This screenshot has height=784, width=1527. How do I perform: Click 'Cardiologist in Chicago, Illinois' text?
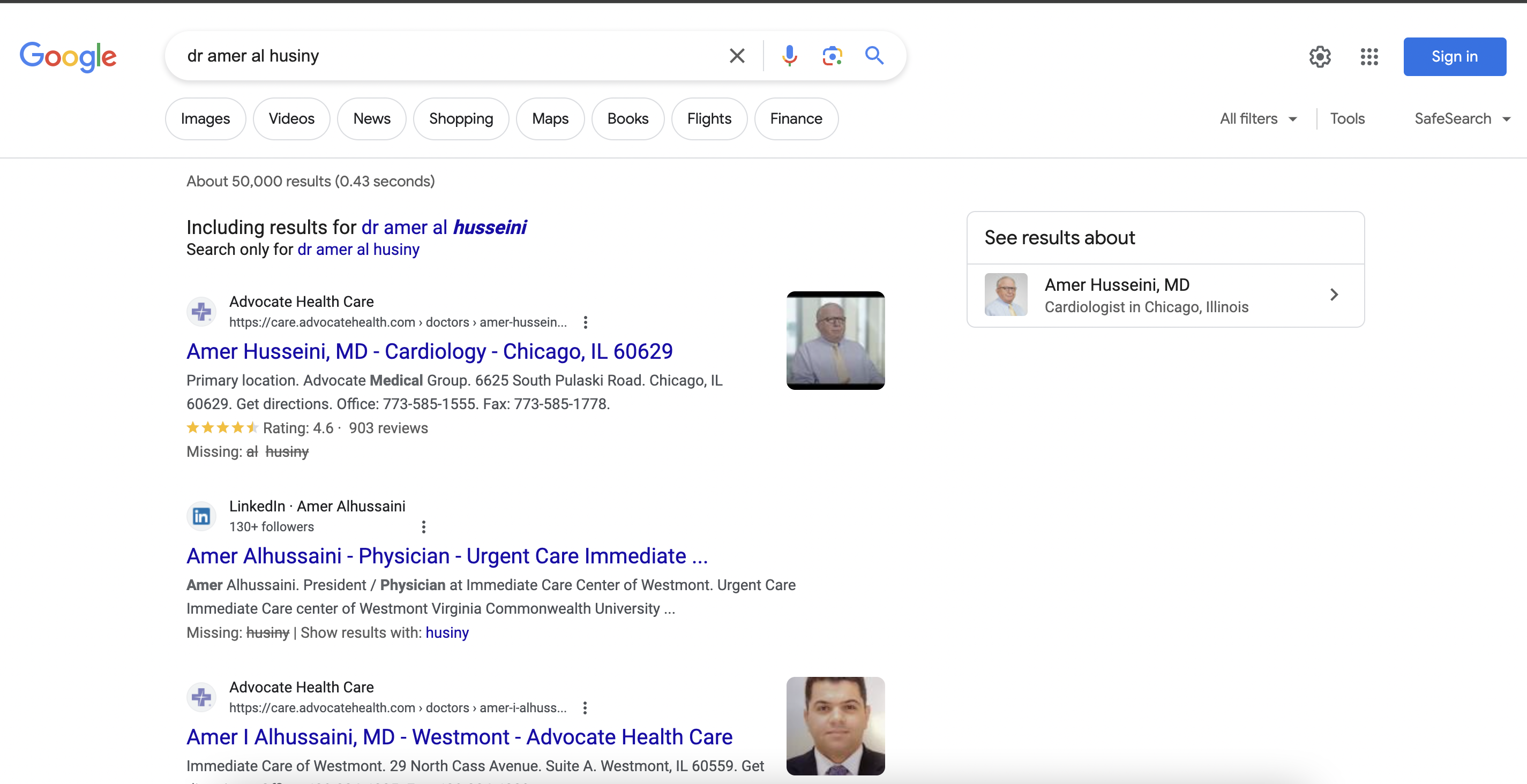point(1147,307)
